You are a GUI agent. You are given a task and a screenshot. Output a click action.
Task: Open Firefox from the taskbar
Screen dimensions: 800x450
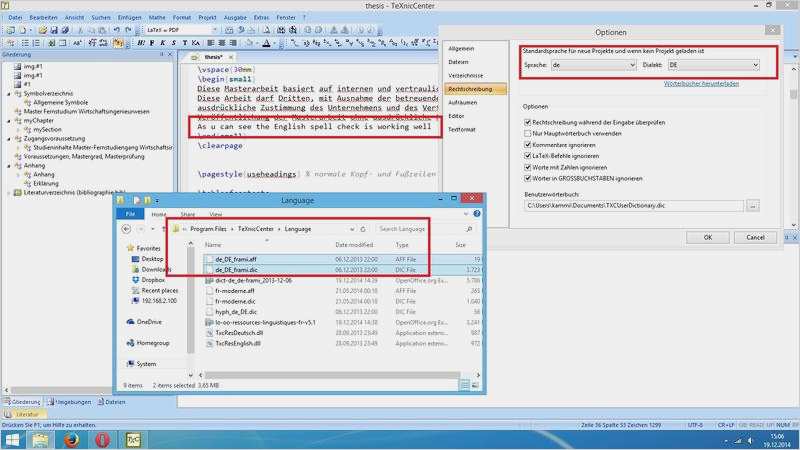tap(71, 439)
